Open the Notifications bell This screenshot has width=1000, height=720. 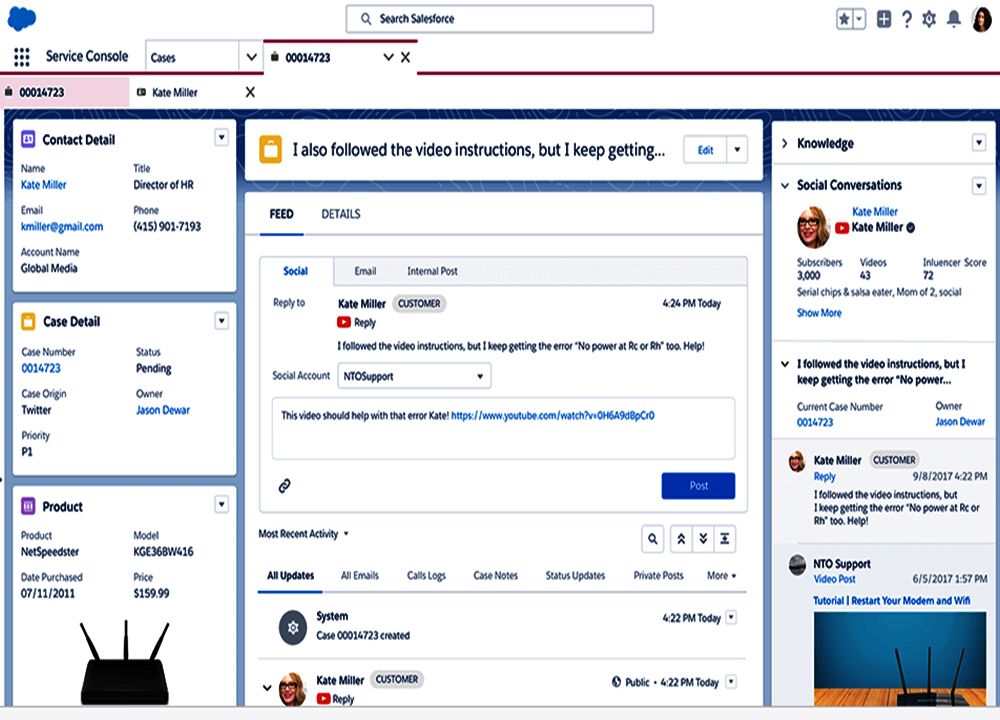tap(953, 19)
